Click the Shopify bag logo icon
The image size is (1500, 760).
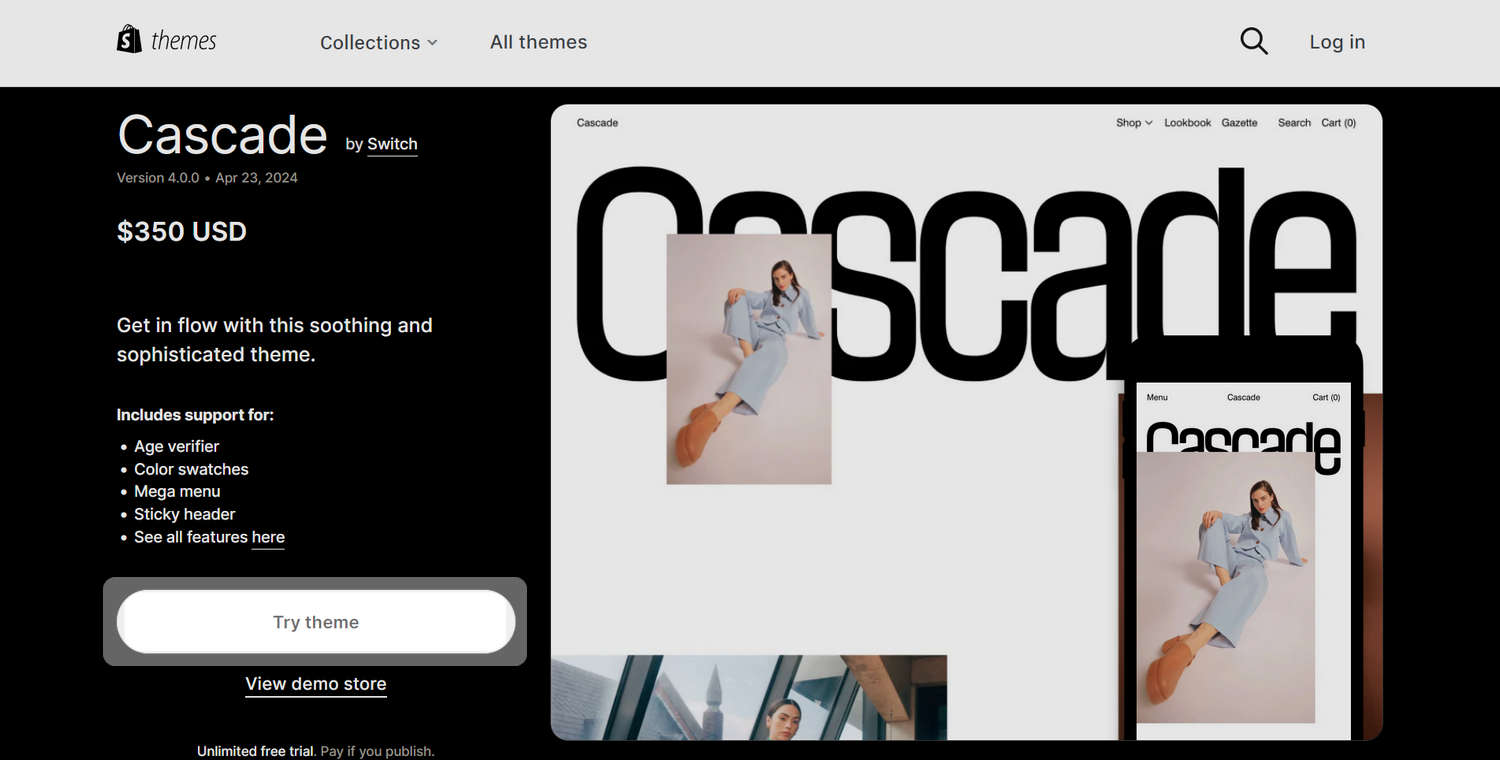[129, 40]
